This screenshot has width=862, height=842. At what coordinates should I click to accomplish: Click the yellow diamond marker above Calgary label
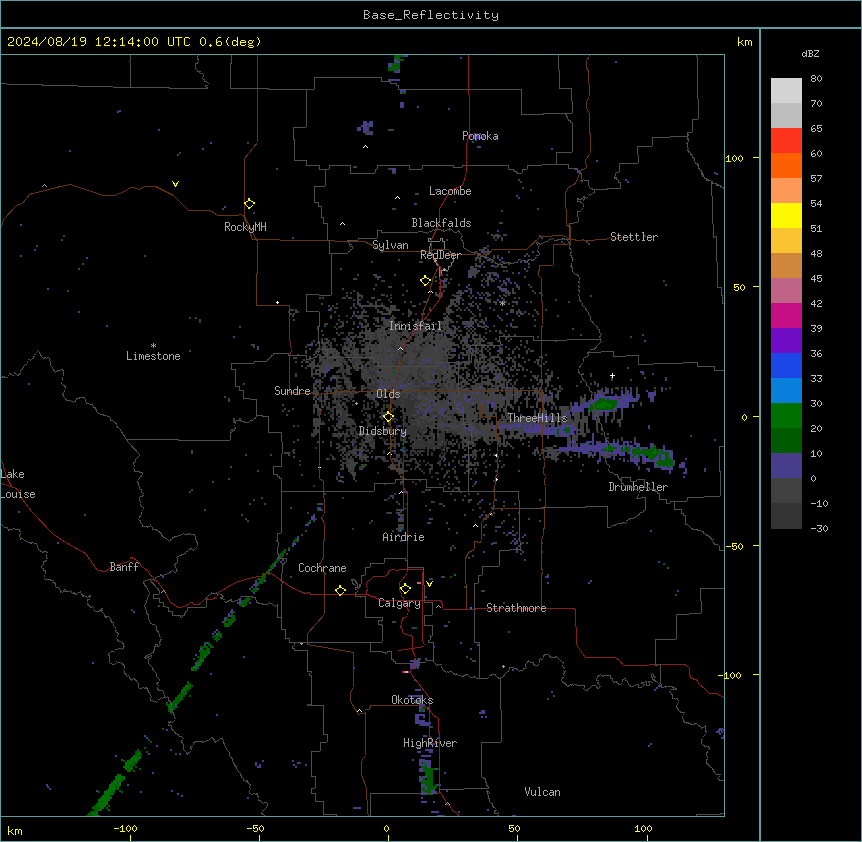point(405,589)
